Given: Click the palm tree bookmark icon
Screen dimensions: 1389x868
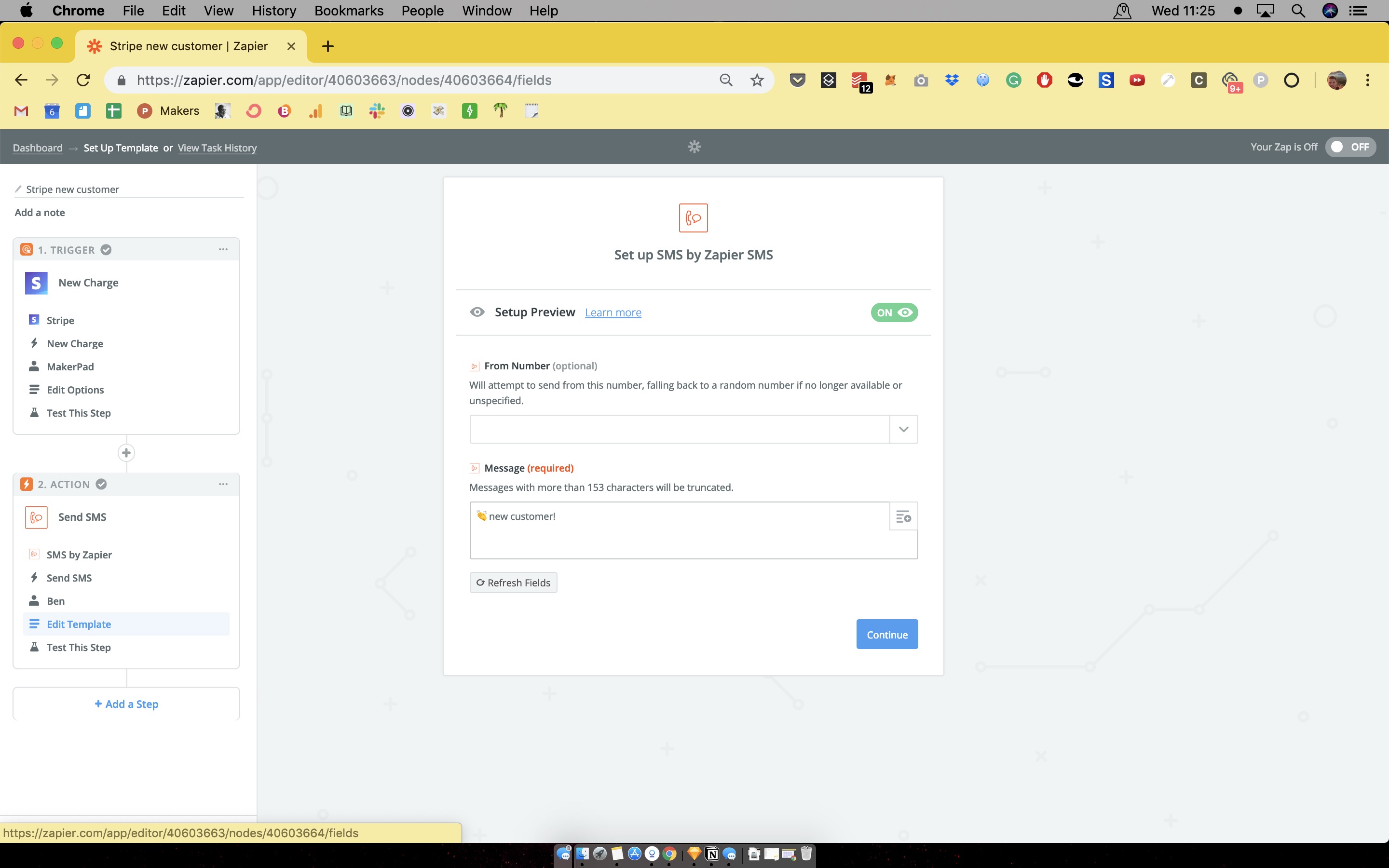Looking at the screenshot, I should click(501, 110).
